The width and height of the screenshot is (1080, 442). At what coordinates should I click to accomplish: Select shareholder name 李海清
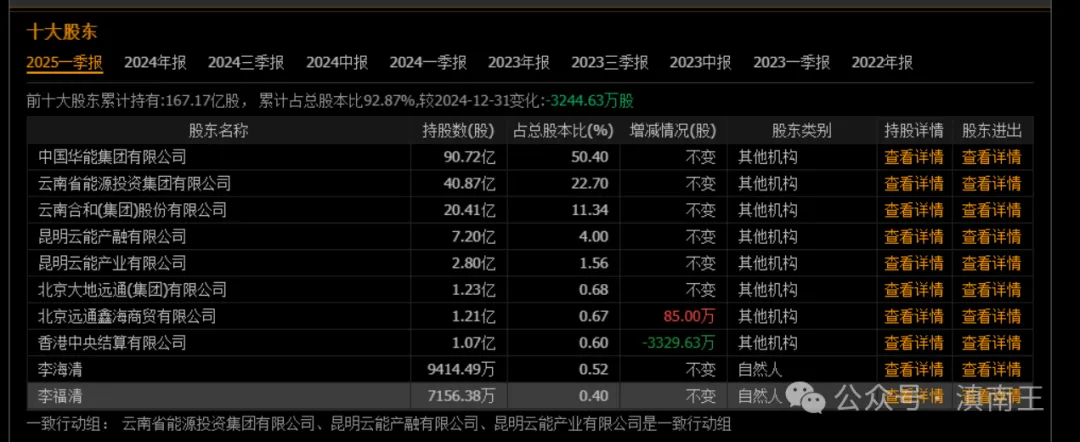[x=60, y=370]
